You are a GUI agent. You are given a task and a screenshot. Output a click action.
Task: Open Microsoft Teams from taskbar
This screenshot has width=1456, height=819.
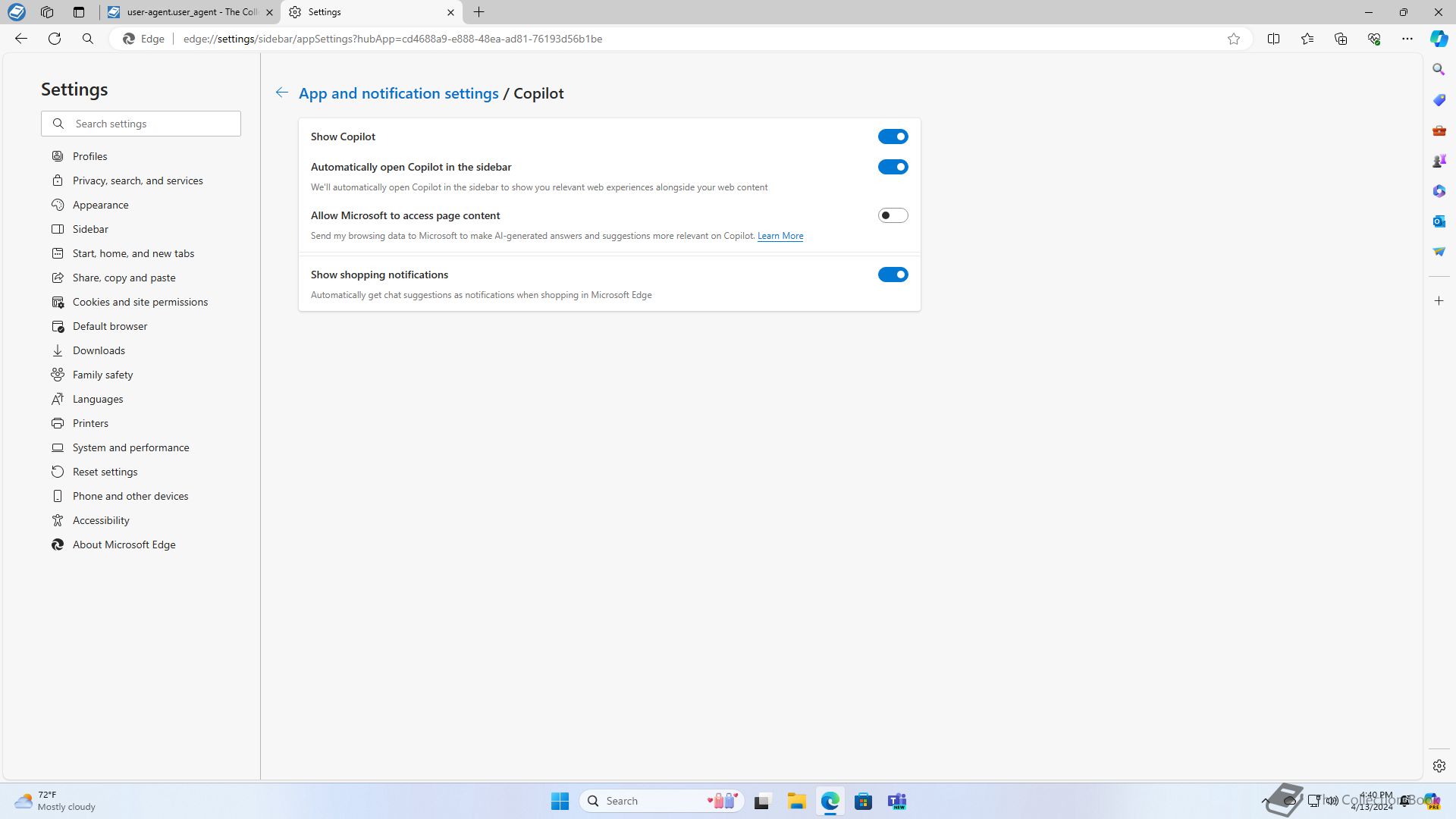[897, 801]
